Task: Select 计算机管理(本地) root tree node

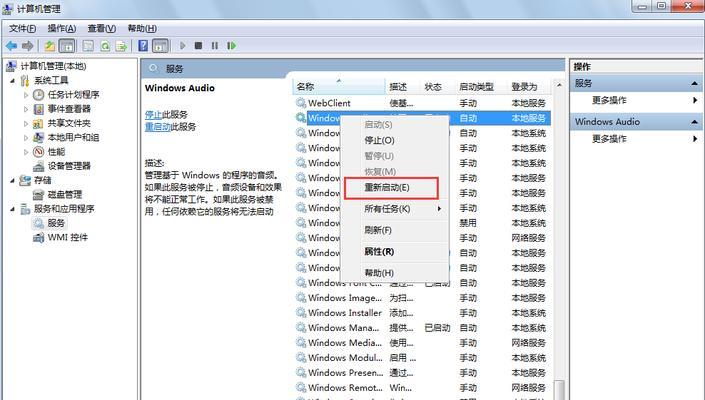Action: point(53,66)
